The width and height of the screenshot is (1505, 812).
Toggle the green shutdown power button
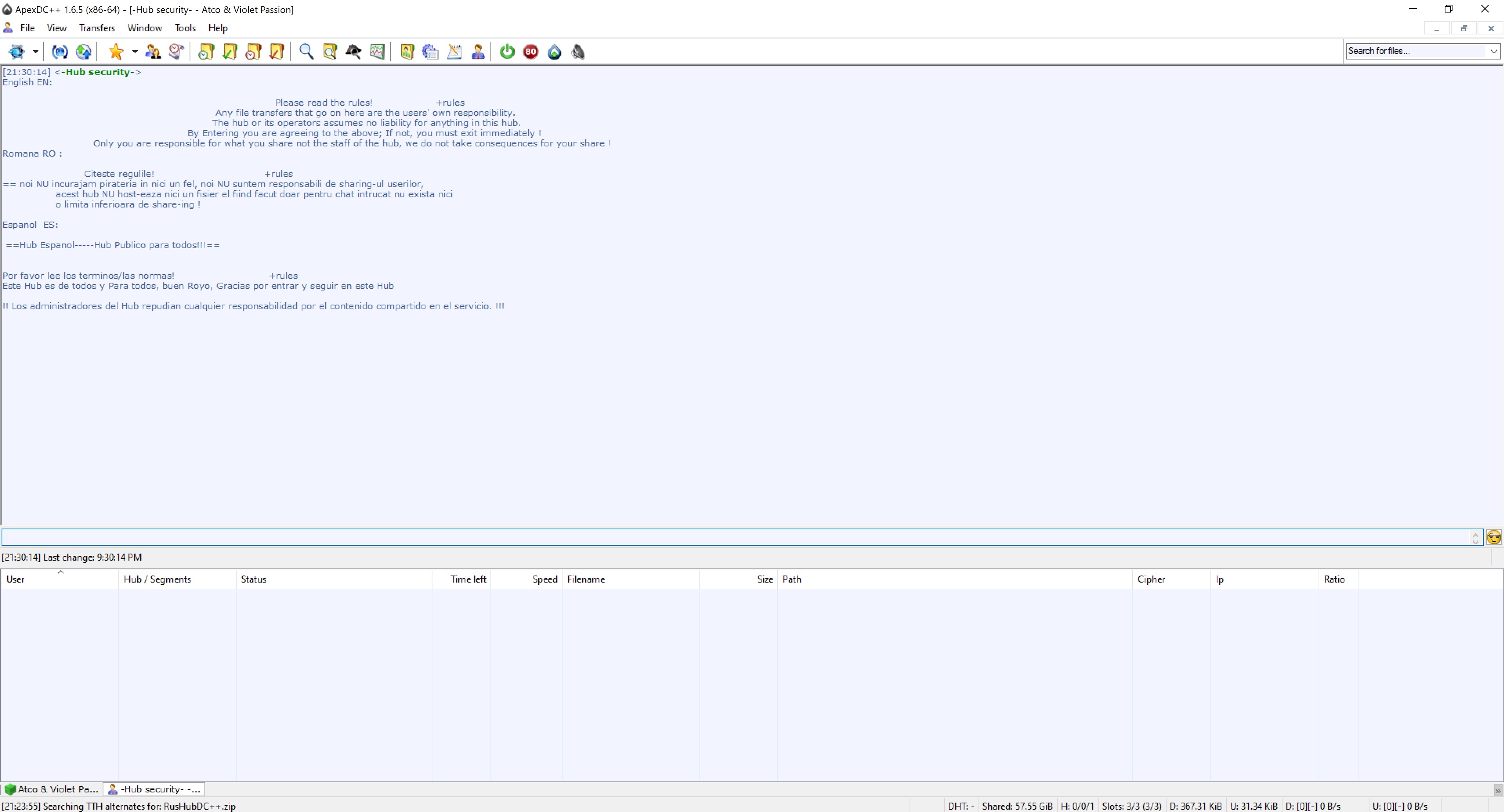pyautogui.click(x=507, y=52)
